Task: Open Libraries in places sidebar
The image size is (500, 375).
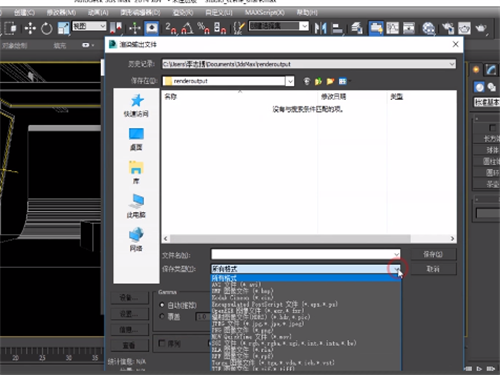Action: click(x=136, y=172)
